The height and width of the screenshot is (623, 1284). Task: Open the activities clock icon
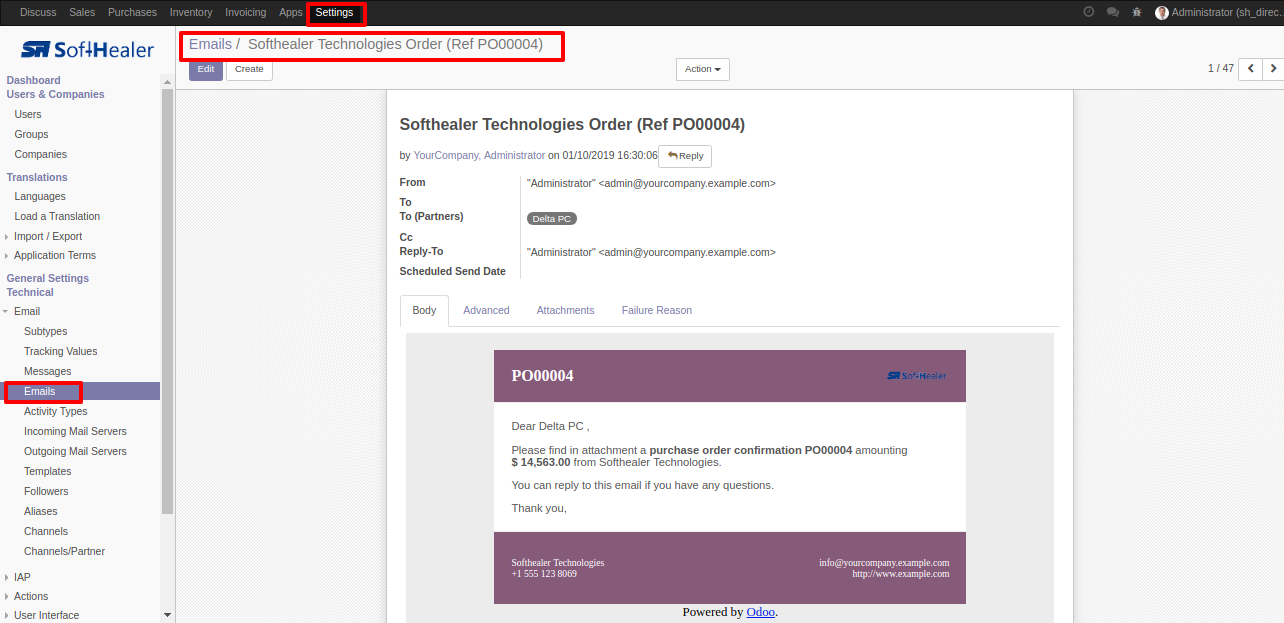coord(1089,12)
